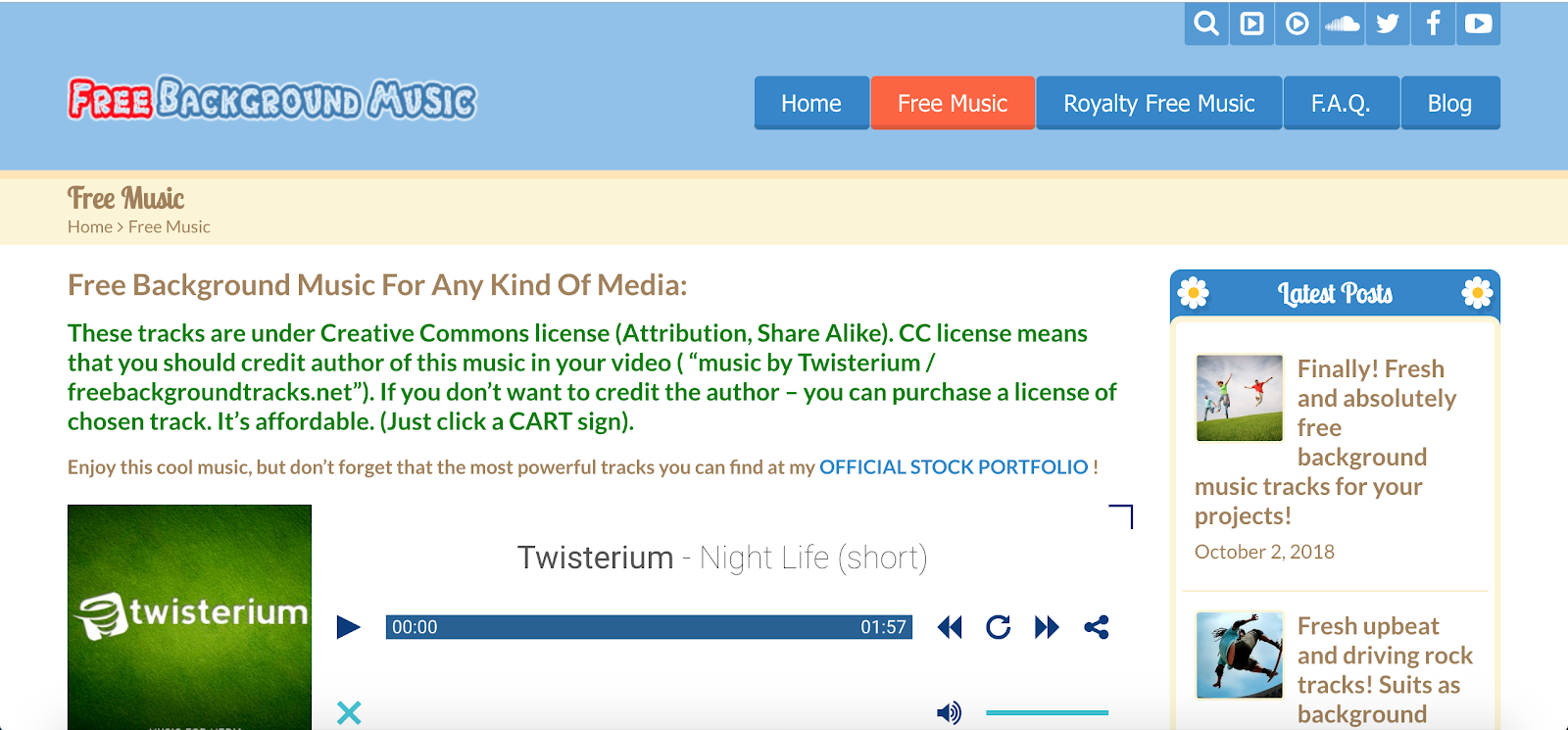Follow the Home breadcrumb link
The height and width of the screenshot is (730, 1568).
90,226
